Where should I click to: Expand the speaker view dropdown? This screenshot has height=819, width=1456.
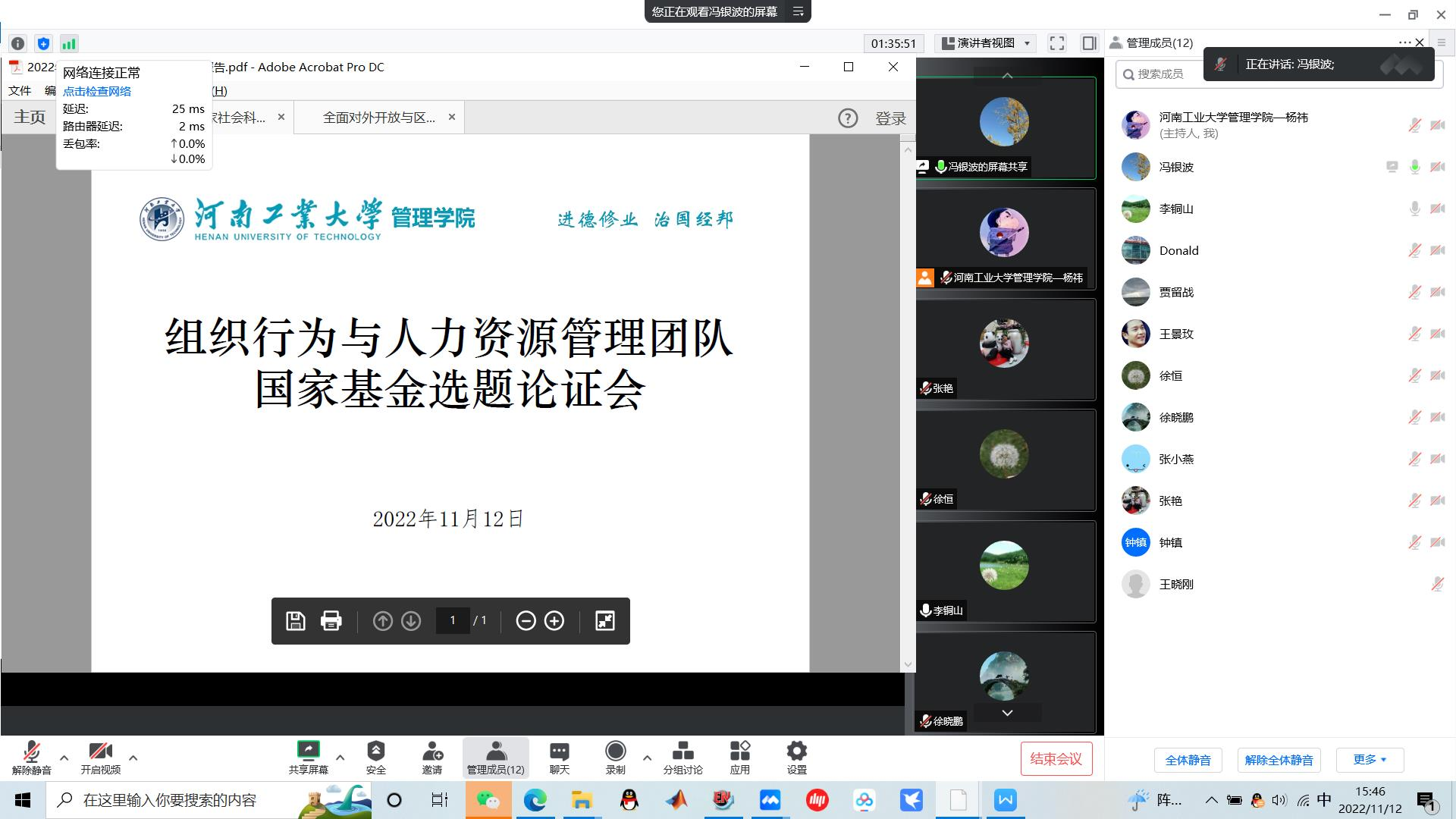[986, 43]
